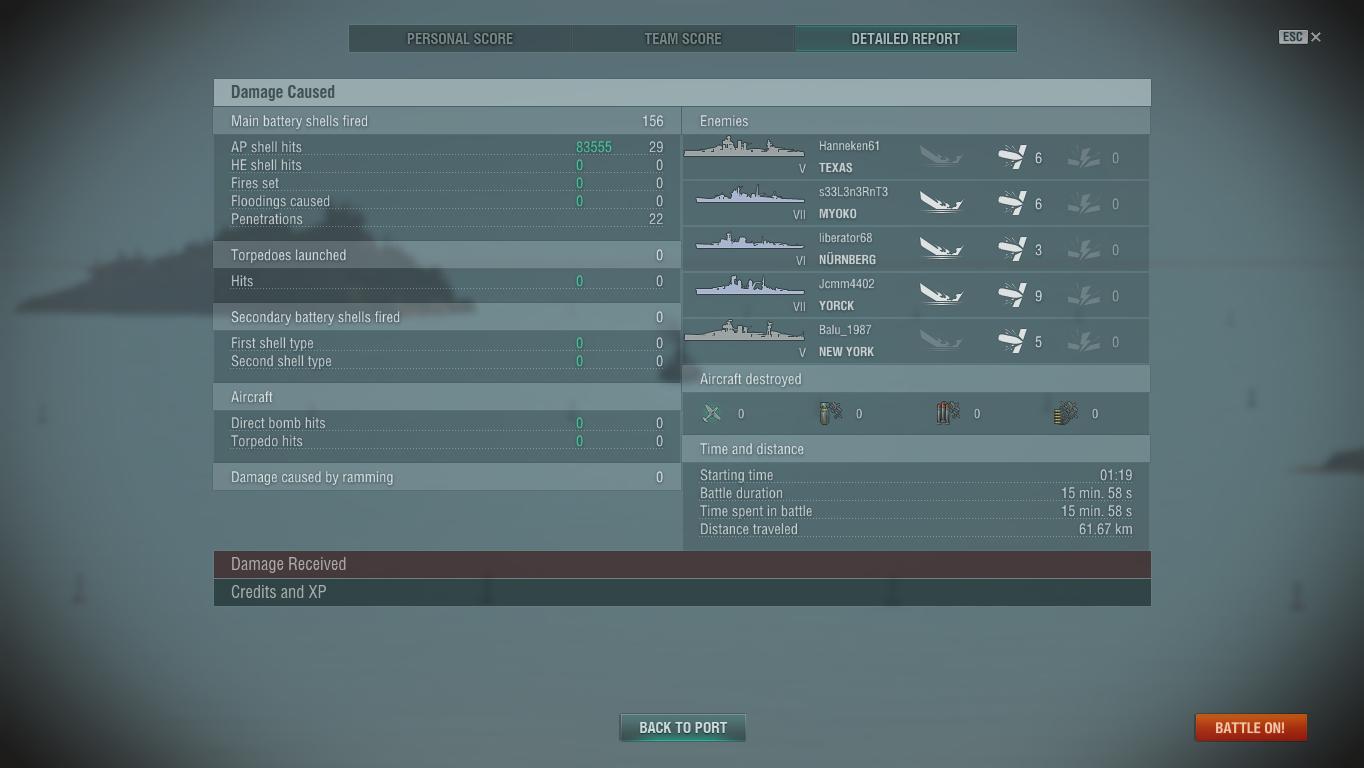Select the Detailed Report tab

(x=906, y=39)
